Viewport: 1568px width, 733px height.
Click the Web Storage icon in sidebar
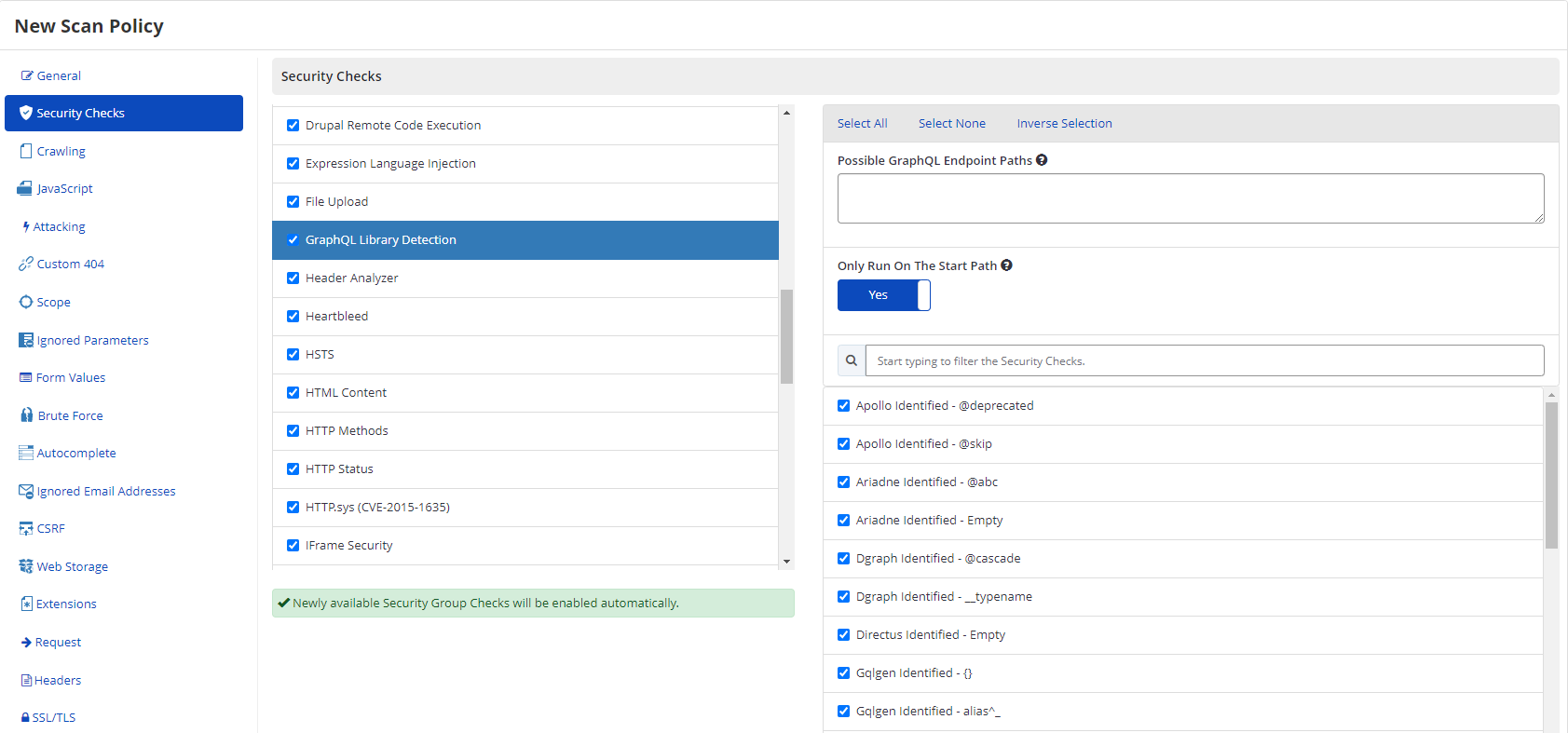point(26,566)
